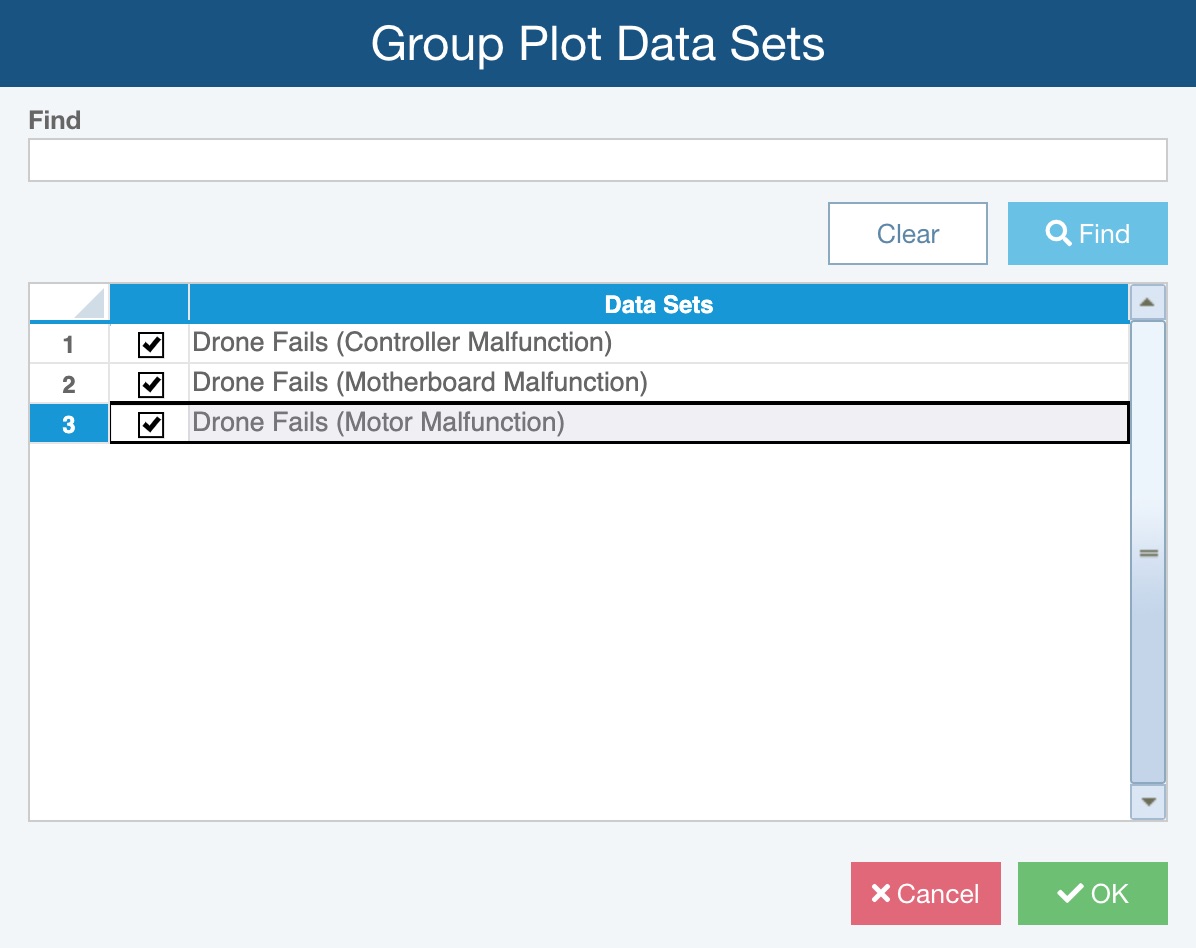Toggle the Motor Malfunction data set checkbox

pyautogui.click(x=151, y=425)
